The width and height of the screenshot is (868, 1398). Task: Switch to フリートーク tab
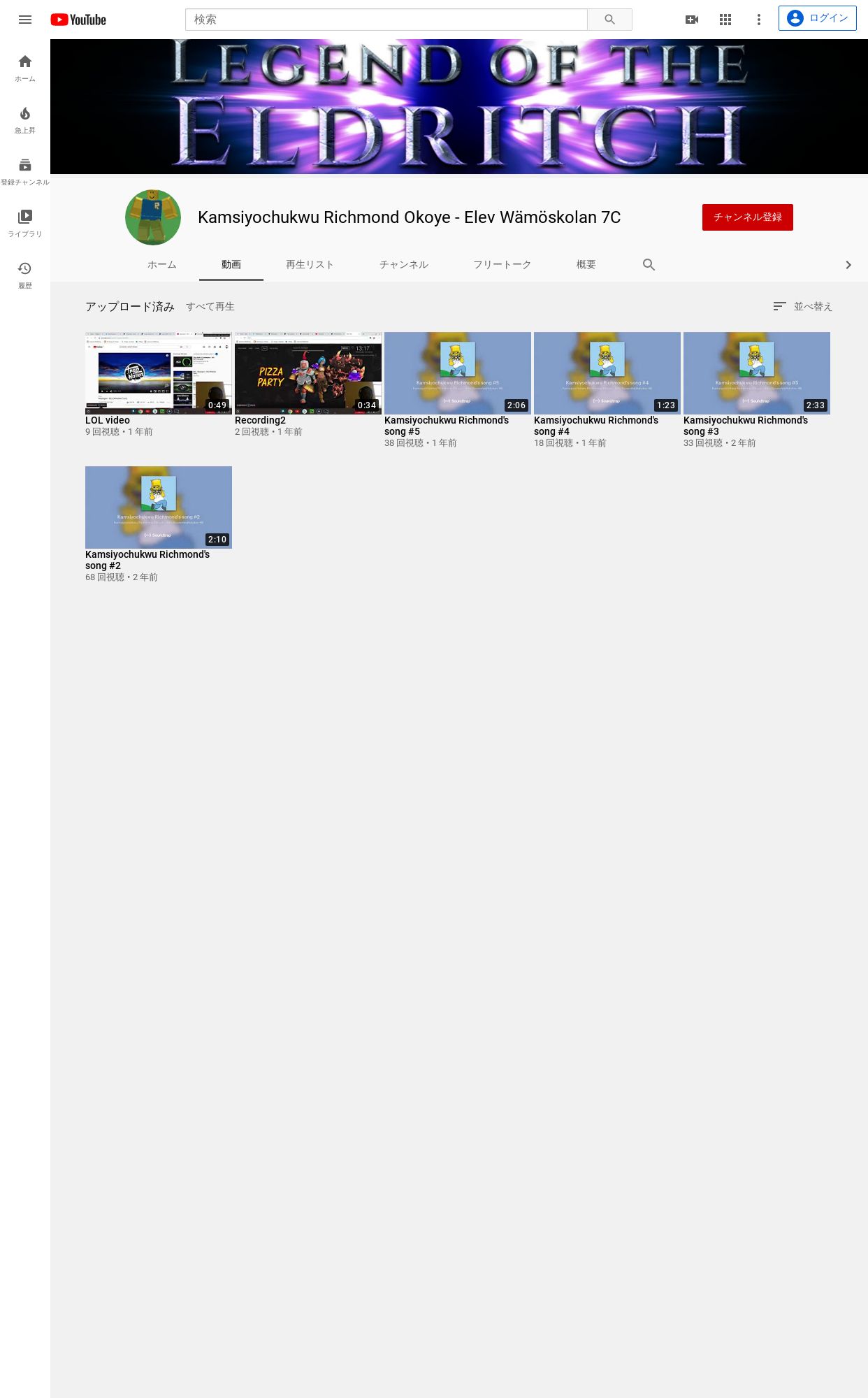pos(502,265)
